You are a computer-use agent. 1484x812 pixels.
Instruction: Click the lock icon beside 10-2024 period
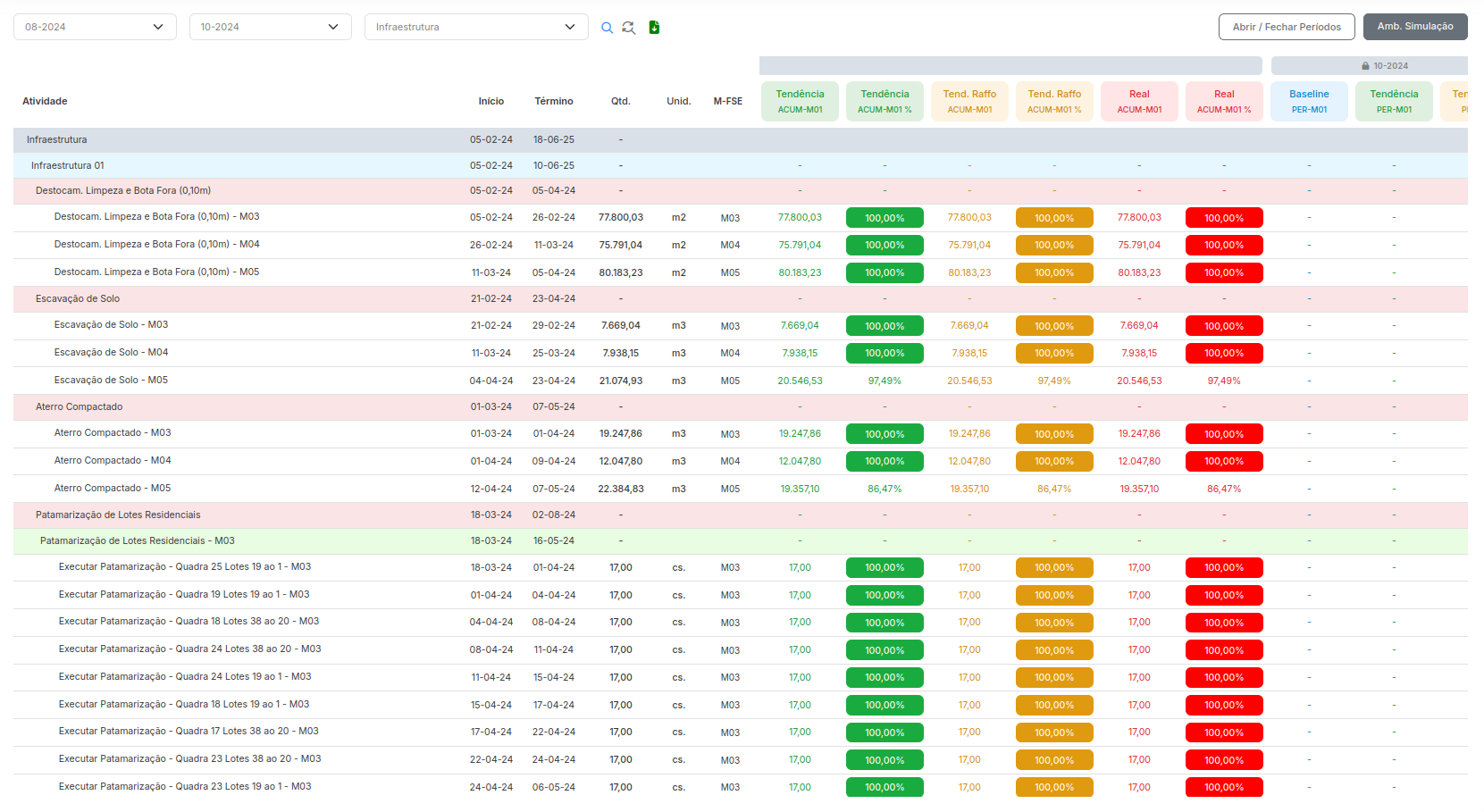click(1365, 66)
